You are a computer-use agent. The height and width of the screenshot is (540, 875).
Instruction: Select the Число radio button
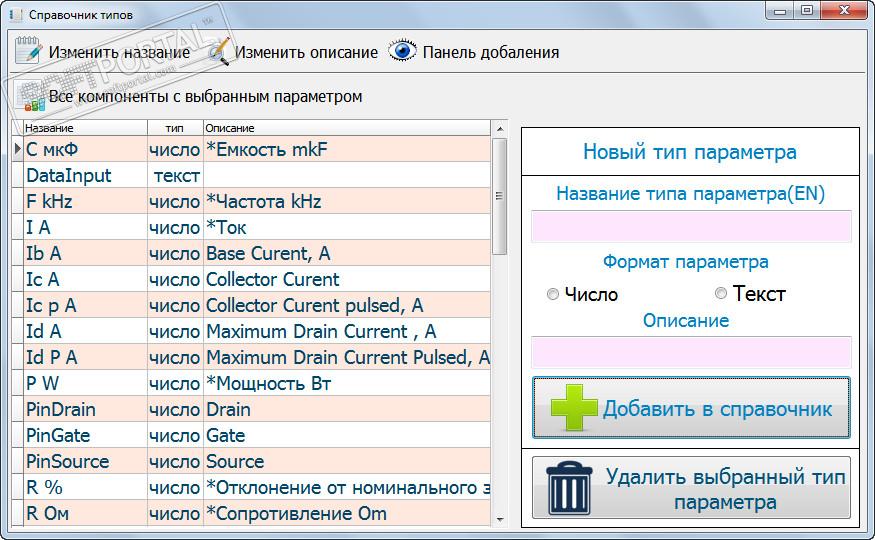click(552, 294)
